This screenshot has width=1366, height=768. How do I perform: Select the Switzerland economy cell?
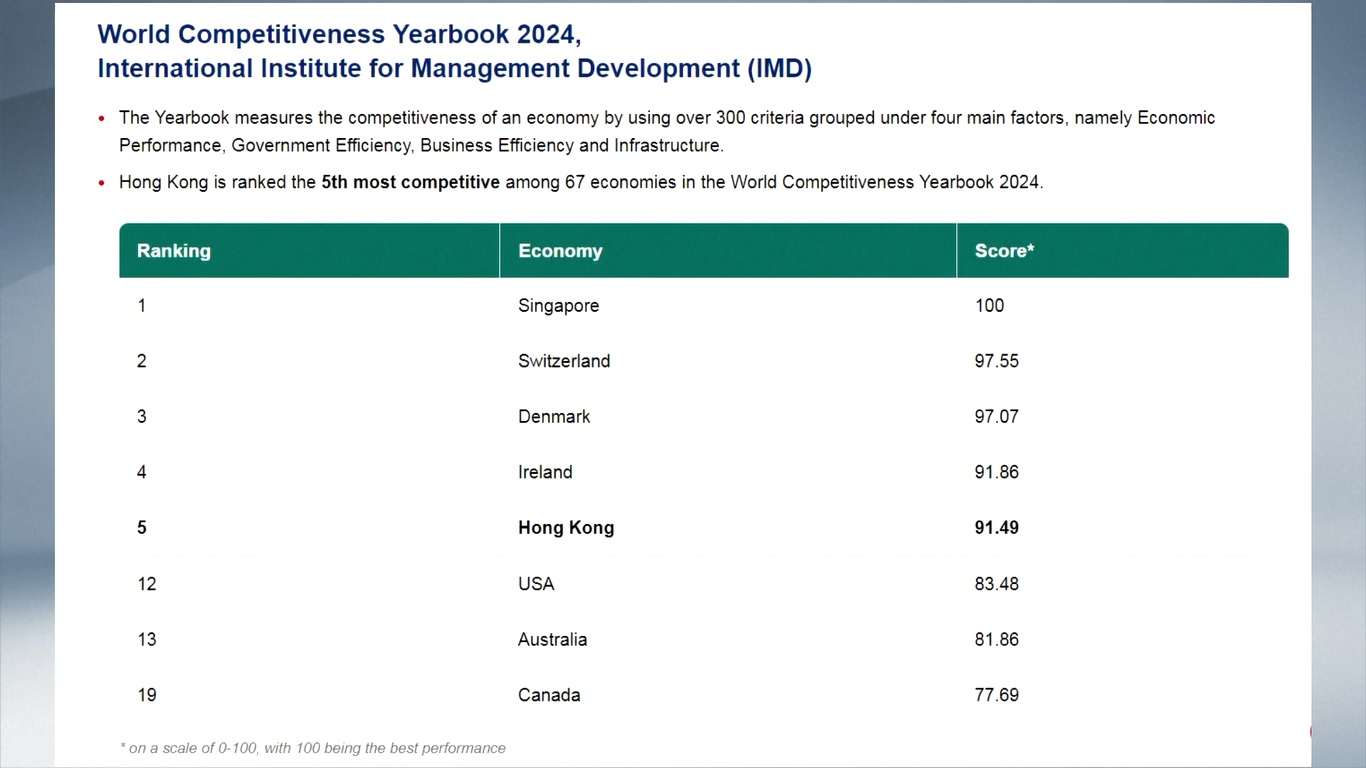click(563, 361)
